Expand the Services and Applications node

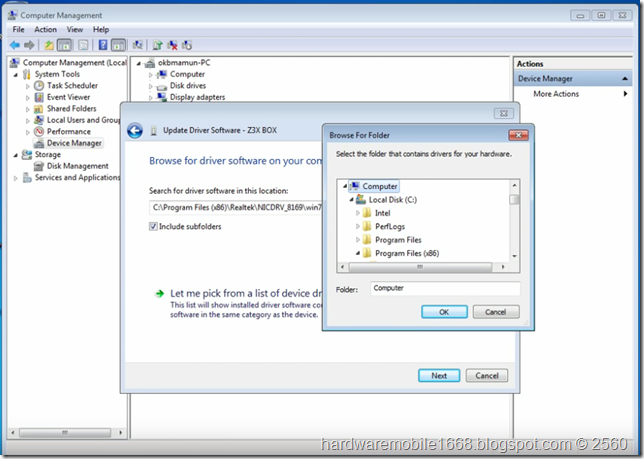click(16, 178)
